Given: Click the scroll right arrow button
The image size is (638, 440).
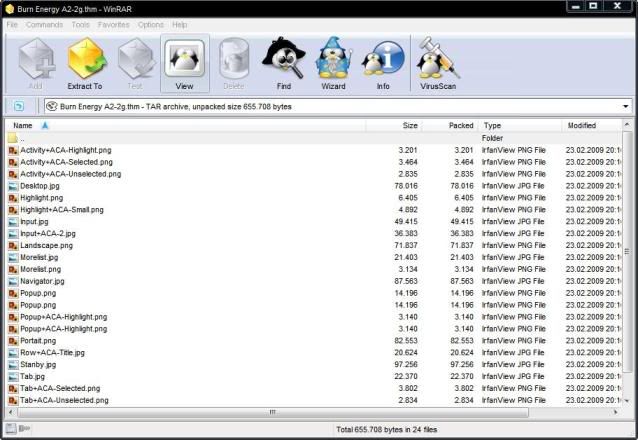Looking at the screenshot, I should click(x=616, y=412).
